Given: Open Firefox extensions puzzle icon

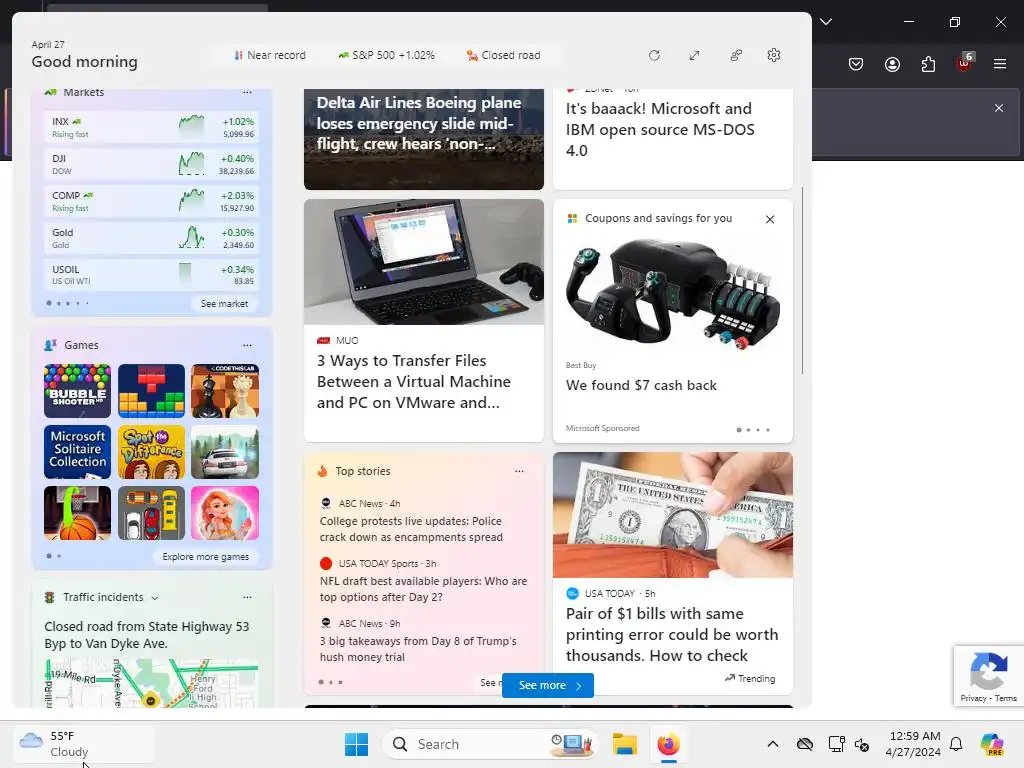Looking at the screenshot, I should pos(928,64).
